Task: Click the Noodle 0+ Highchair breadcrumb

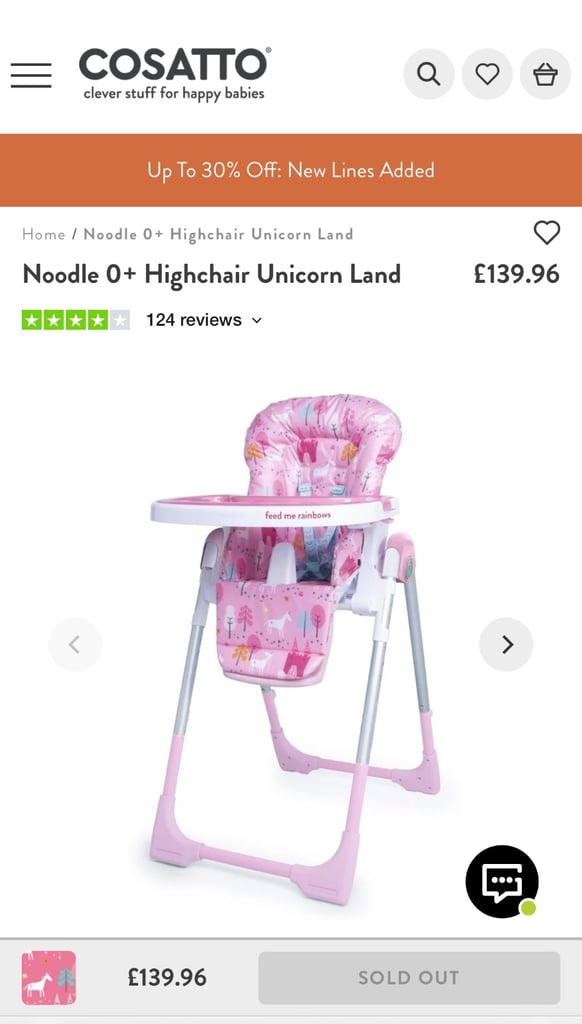Action: [x=218, y=234]
